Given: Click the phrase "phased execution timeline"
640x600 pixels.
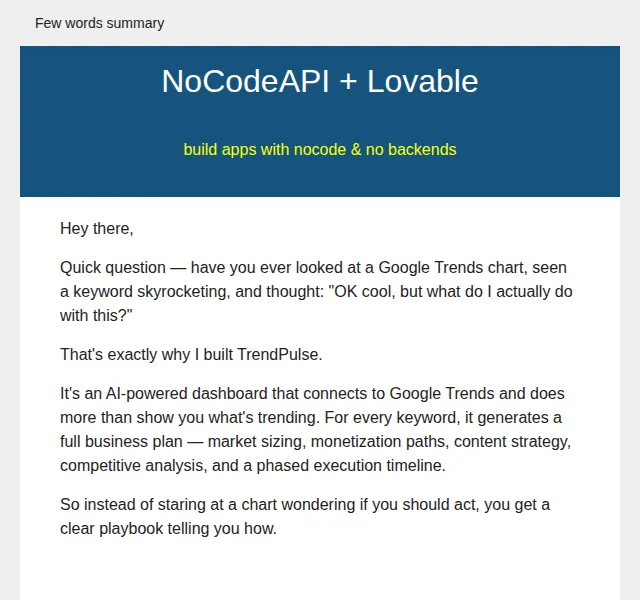Looking at the screenshot, I should [351, 466].
